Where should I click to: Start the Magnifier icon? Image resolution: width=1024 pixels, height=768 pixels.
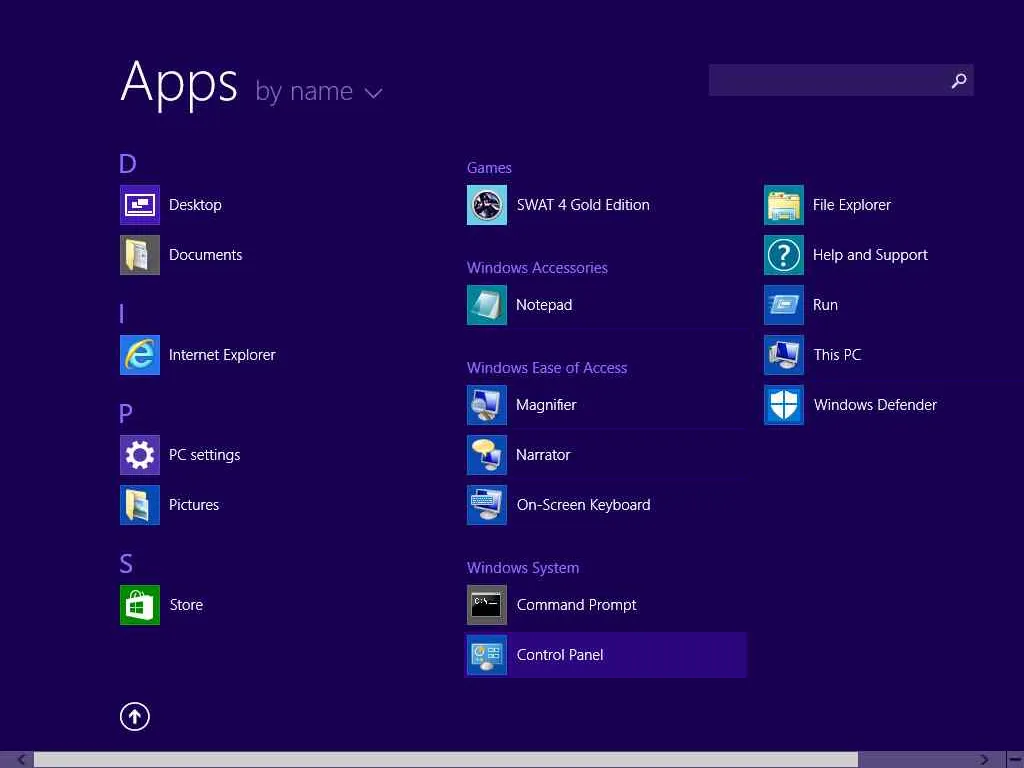click(487, 405)
